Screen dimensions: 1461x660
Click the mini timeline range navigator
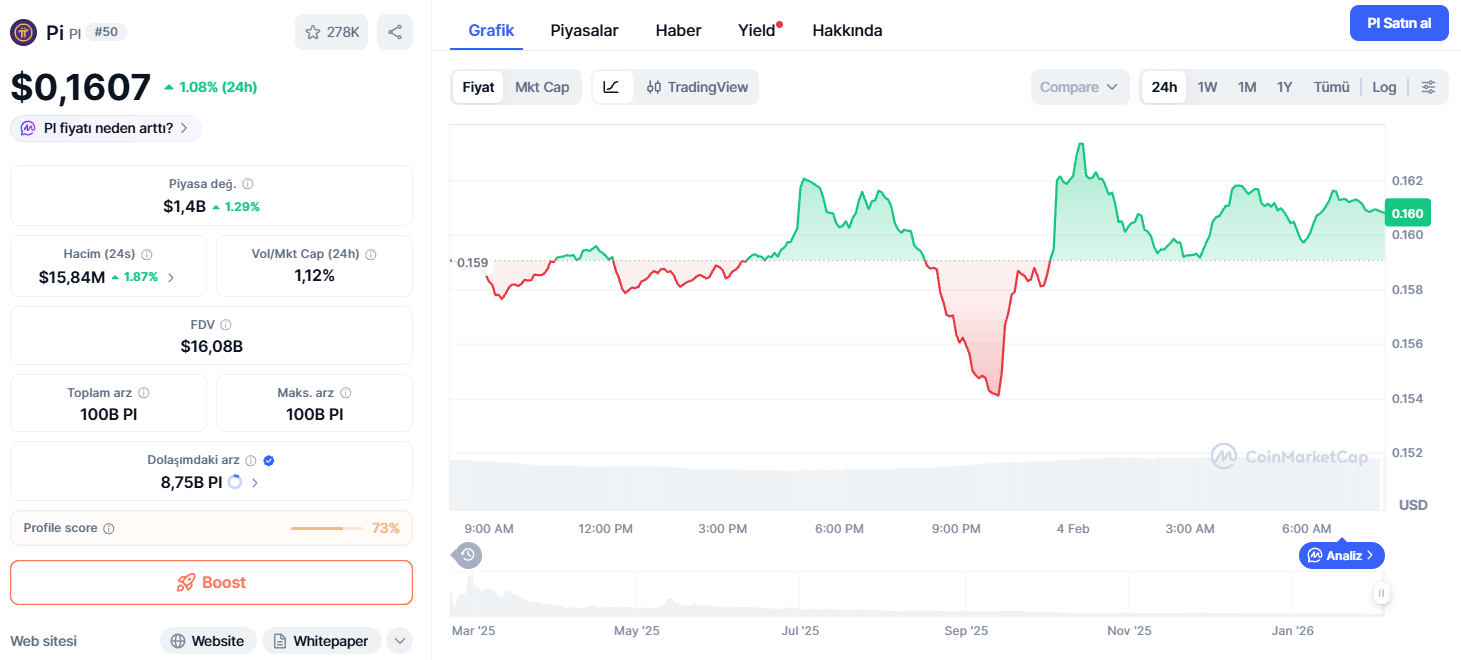pyautogui.click(x=915, y=594)
